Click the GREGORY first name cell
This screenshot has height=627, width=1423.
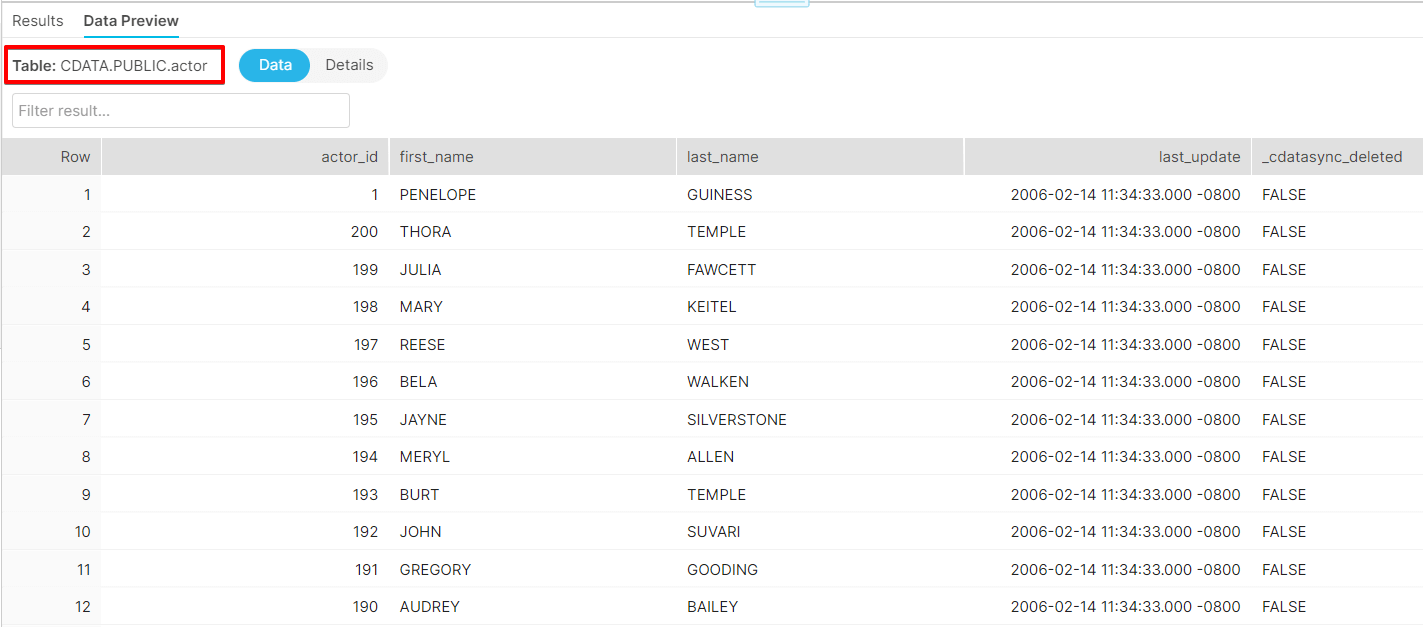pos(435,570)
